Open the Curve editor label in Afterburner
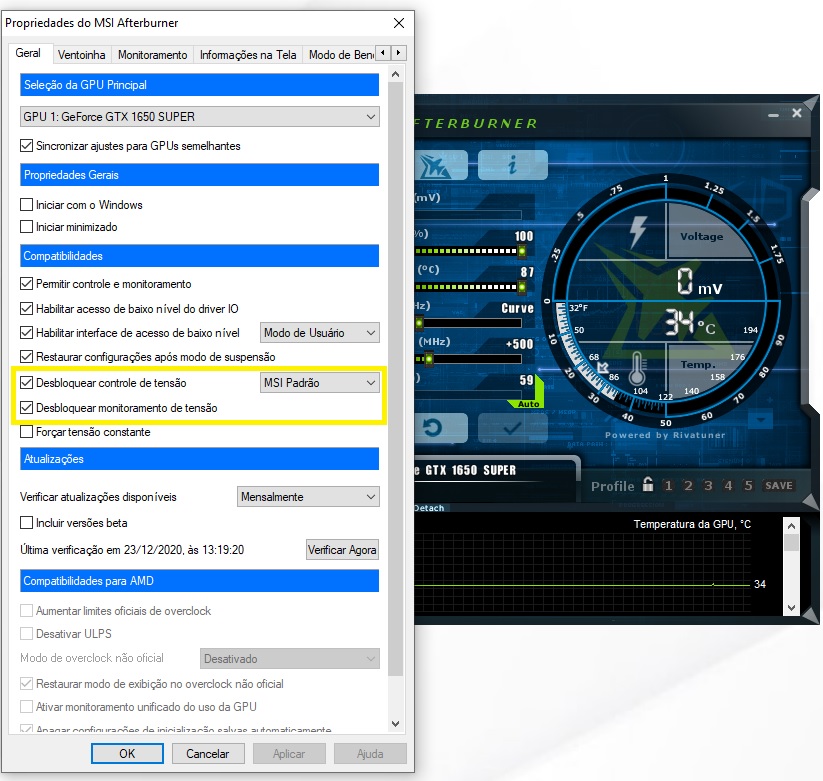This screenshot has height=781, width=823. click(517, 308)
